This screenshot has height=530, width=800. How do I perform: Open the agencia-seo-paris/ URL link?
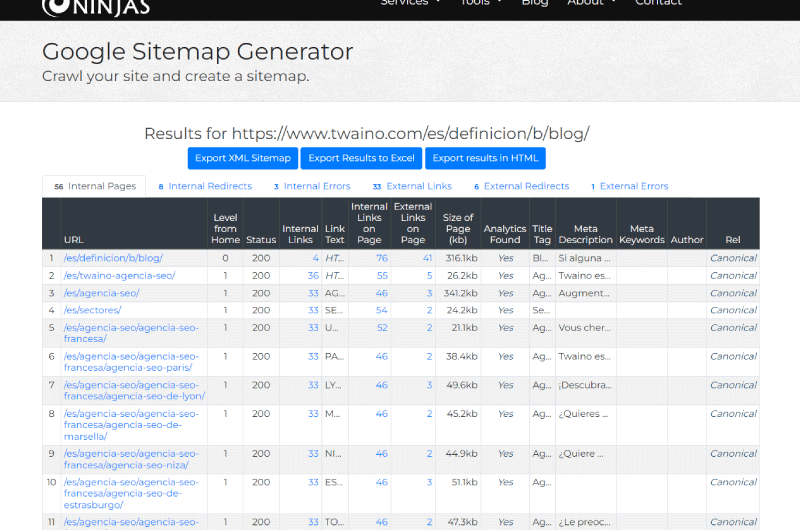(131, 362)
